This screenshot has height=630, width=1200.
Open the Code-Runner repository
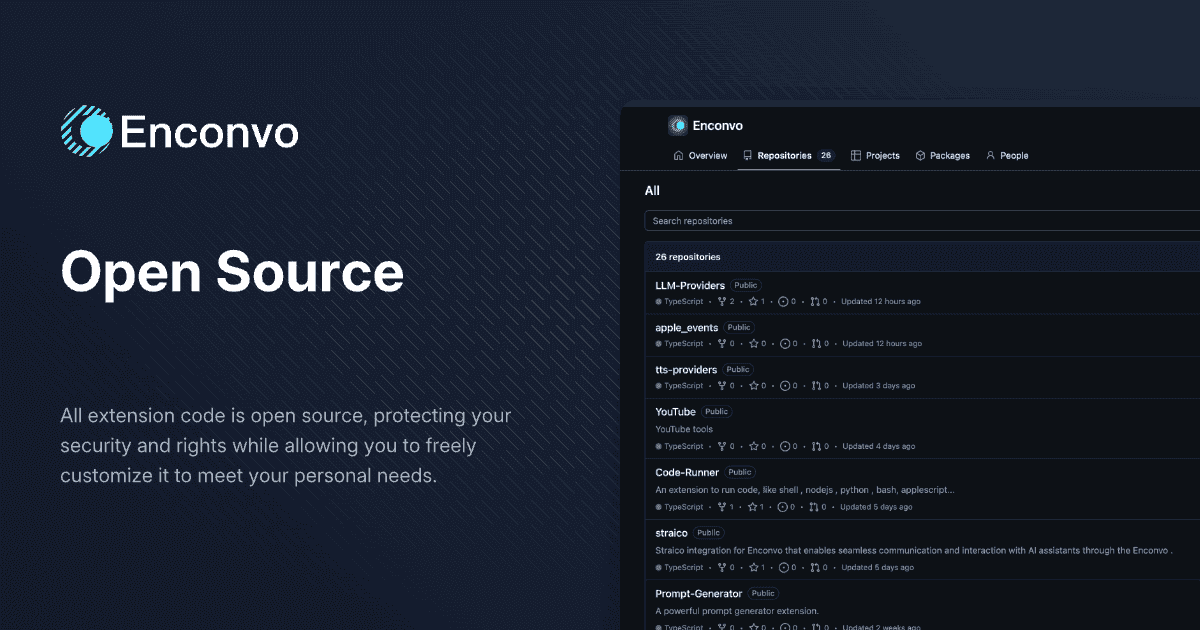coord(687,472)
